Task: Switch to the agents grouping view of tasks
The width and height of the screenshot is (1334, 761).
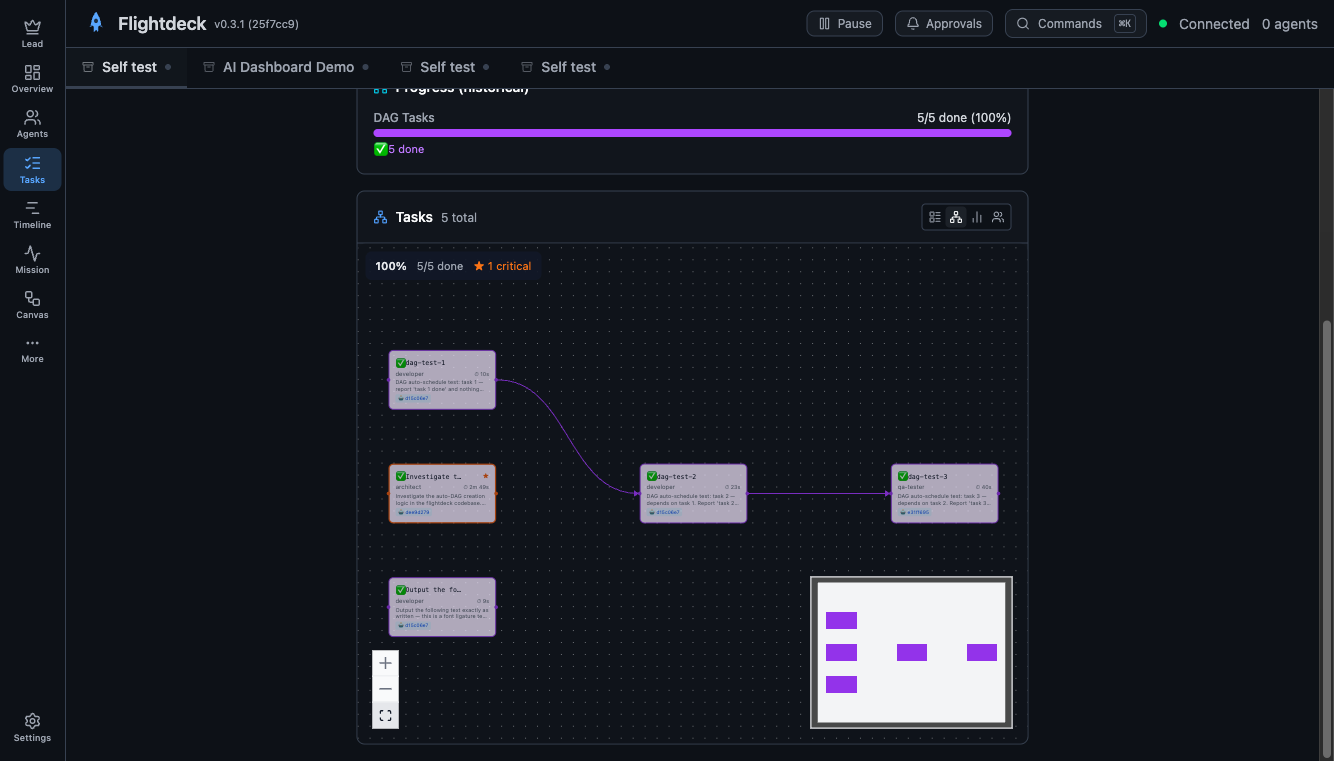Action: [x=998, y=217]
